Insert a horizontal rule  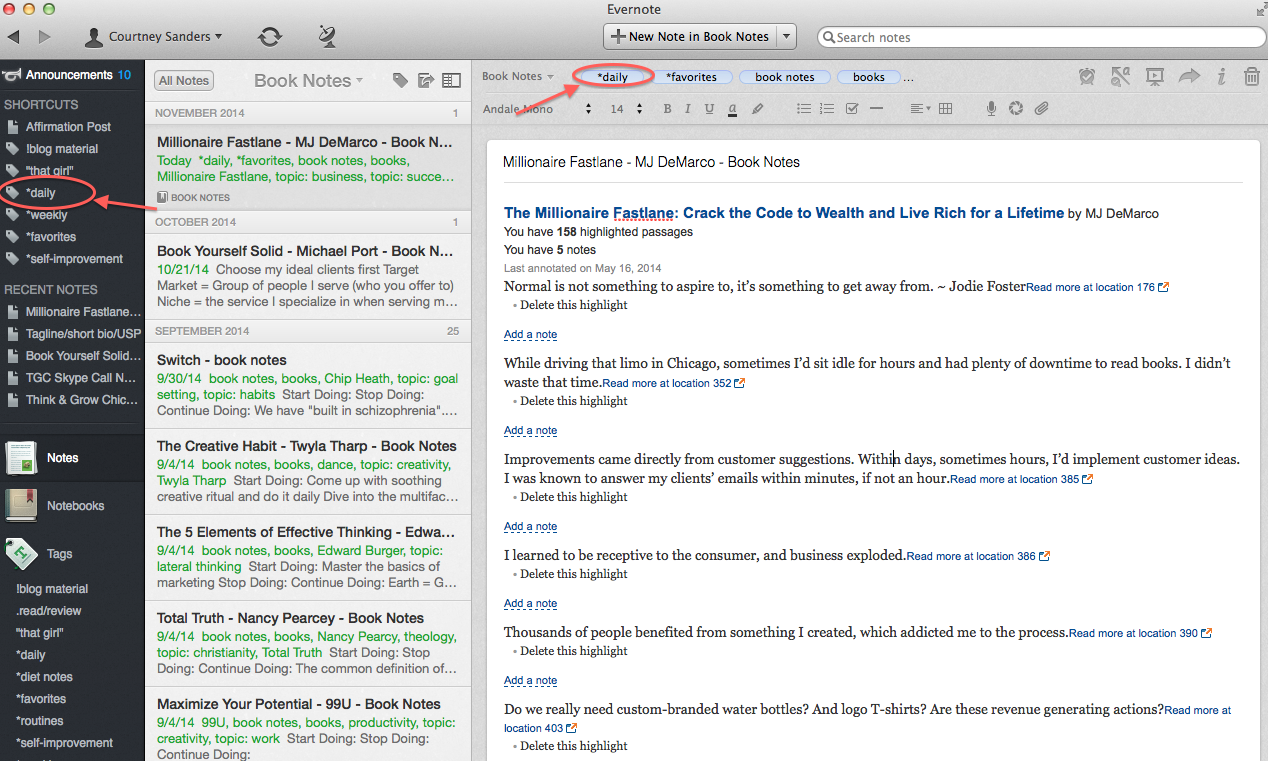tap(877, 109)
